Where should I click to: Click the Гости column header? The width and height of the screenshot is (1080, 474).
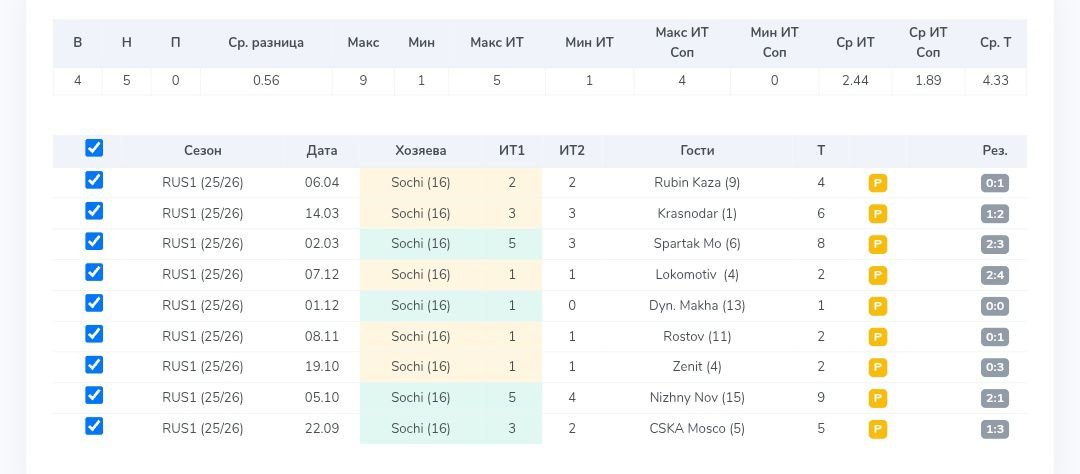point(697,151)
